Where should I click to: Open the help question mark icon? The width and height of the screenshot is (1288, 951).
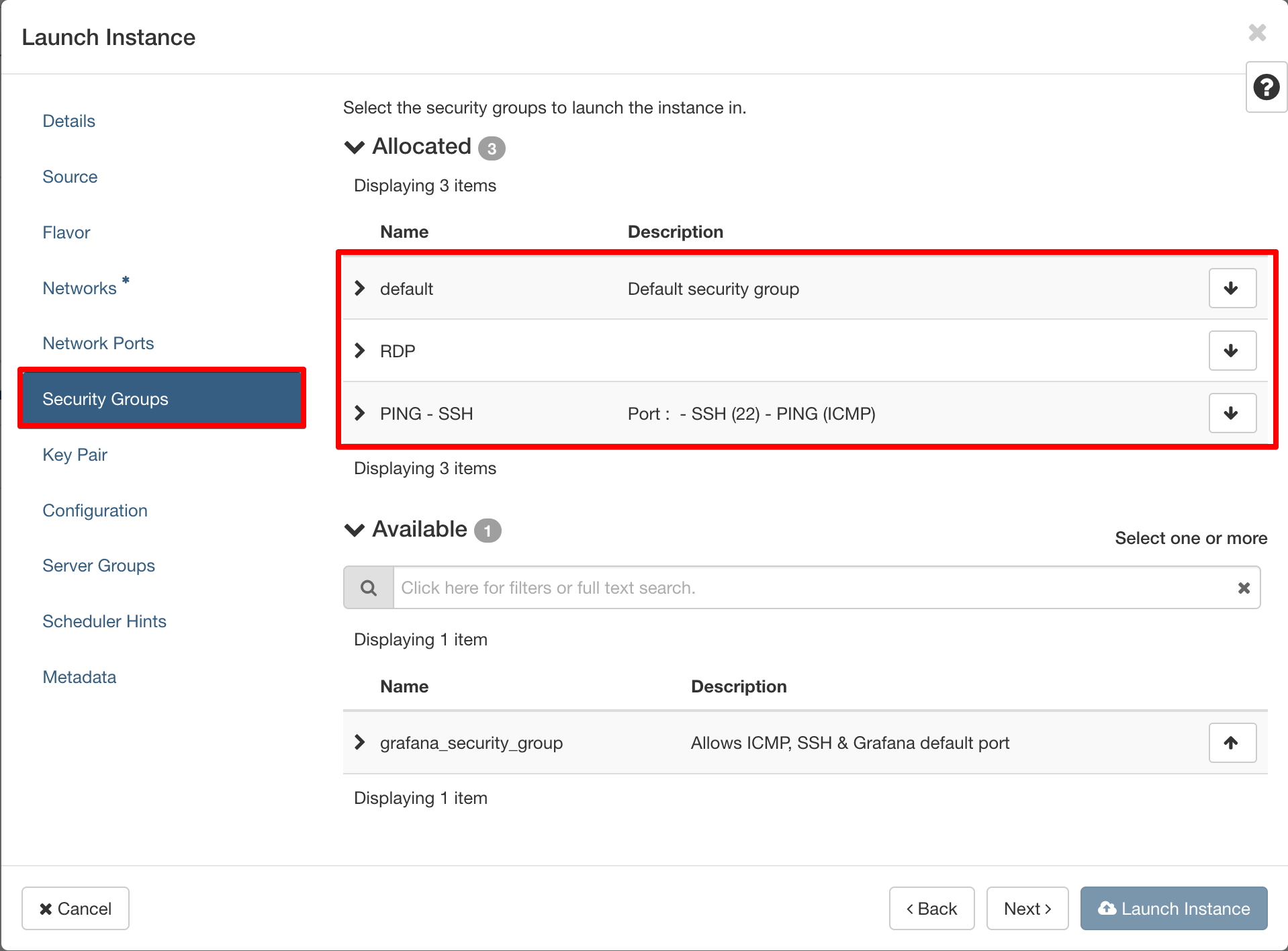[1266, 87]
